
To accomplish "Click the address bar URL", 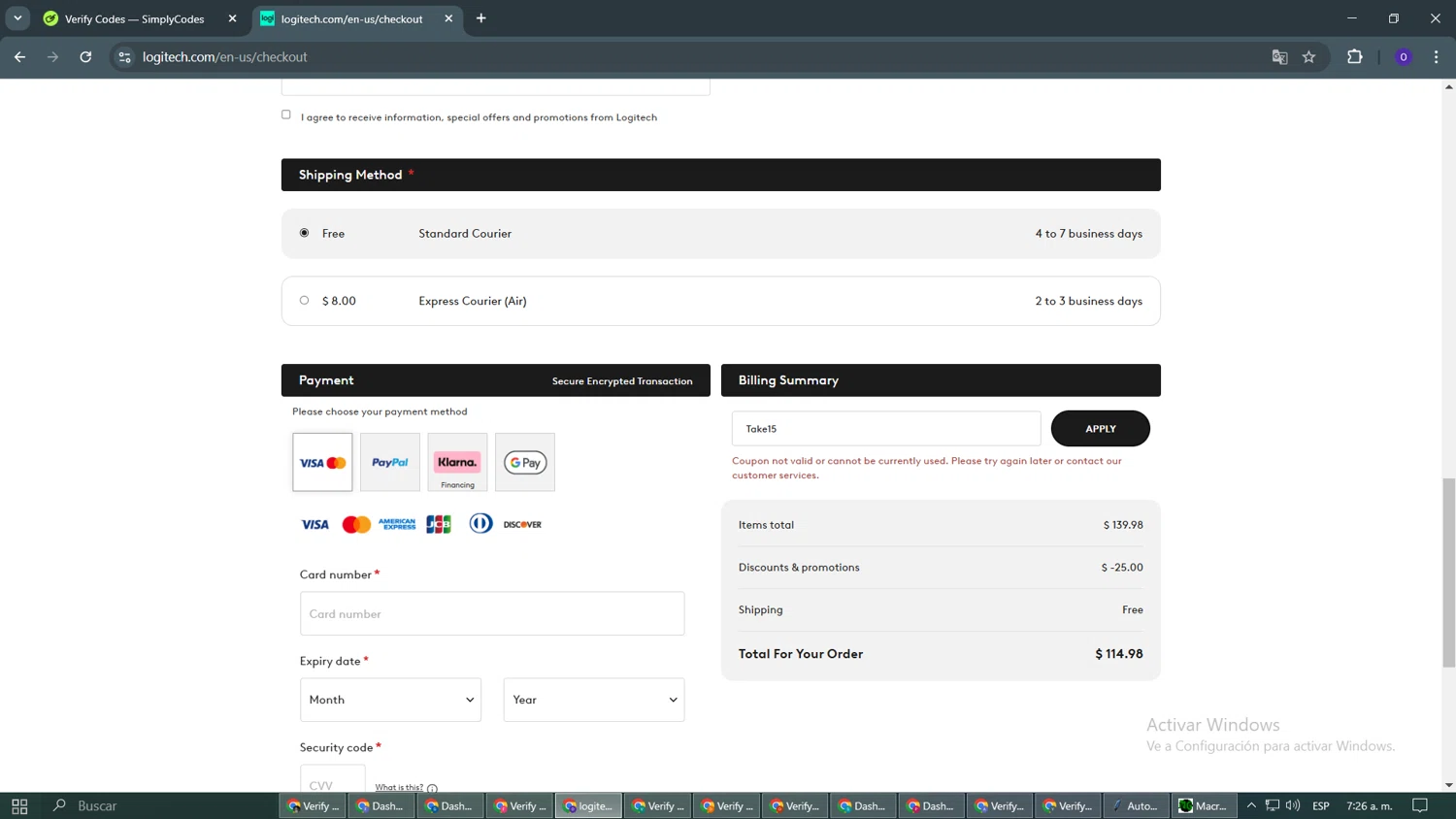I will pos(225,57).
